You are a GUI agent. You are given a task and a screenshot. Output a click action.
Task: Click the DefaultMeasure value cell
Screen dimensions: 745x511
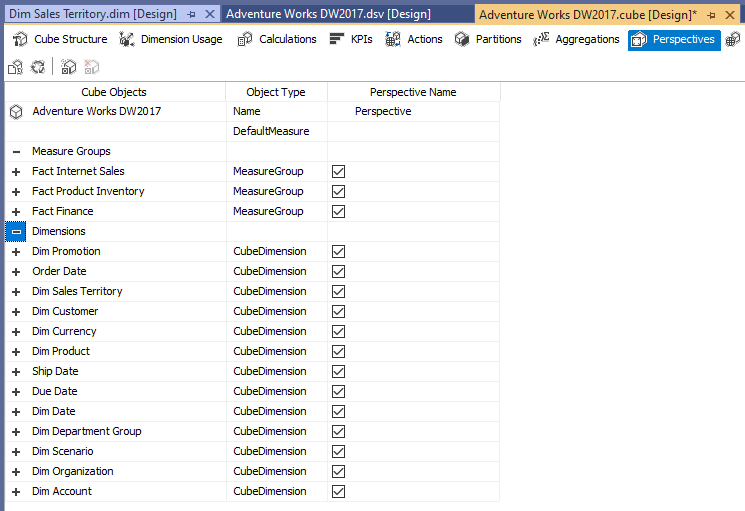(x=413, y=132)
